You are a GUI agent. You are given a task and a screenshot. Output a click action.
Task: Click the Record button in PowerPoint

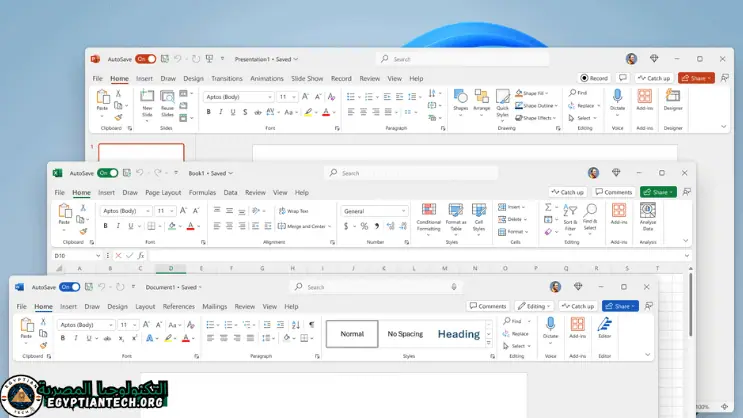pos(594,78)
